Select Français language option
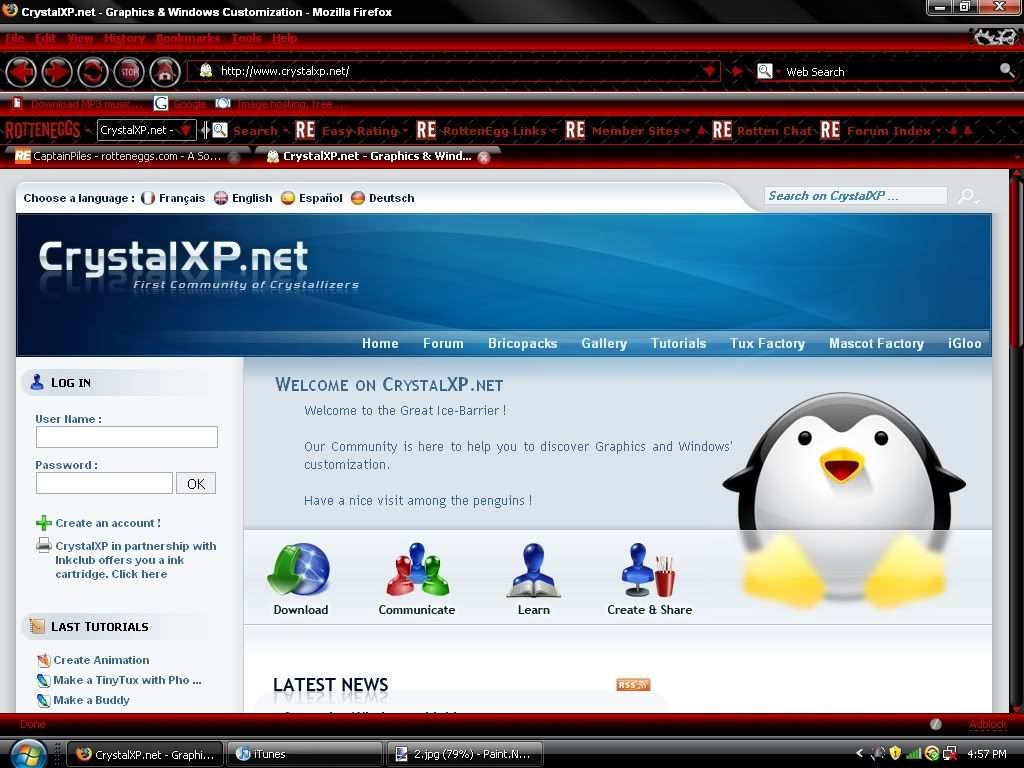 (x=173, y=198)
